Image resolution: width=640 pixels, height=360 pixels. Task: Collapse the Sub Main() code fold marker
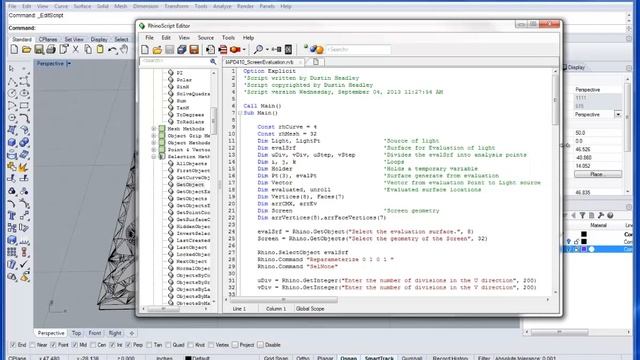(x=240, y=113)
